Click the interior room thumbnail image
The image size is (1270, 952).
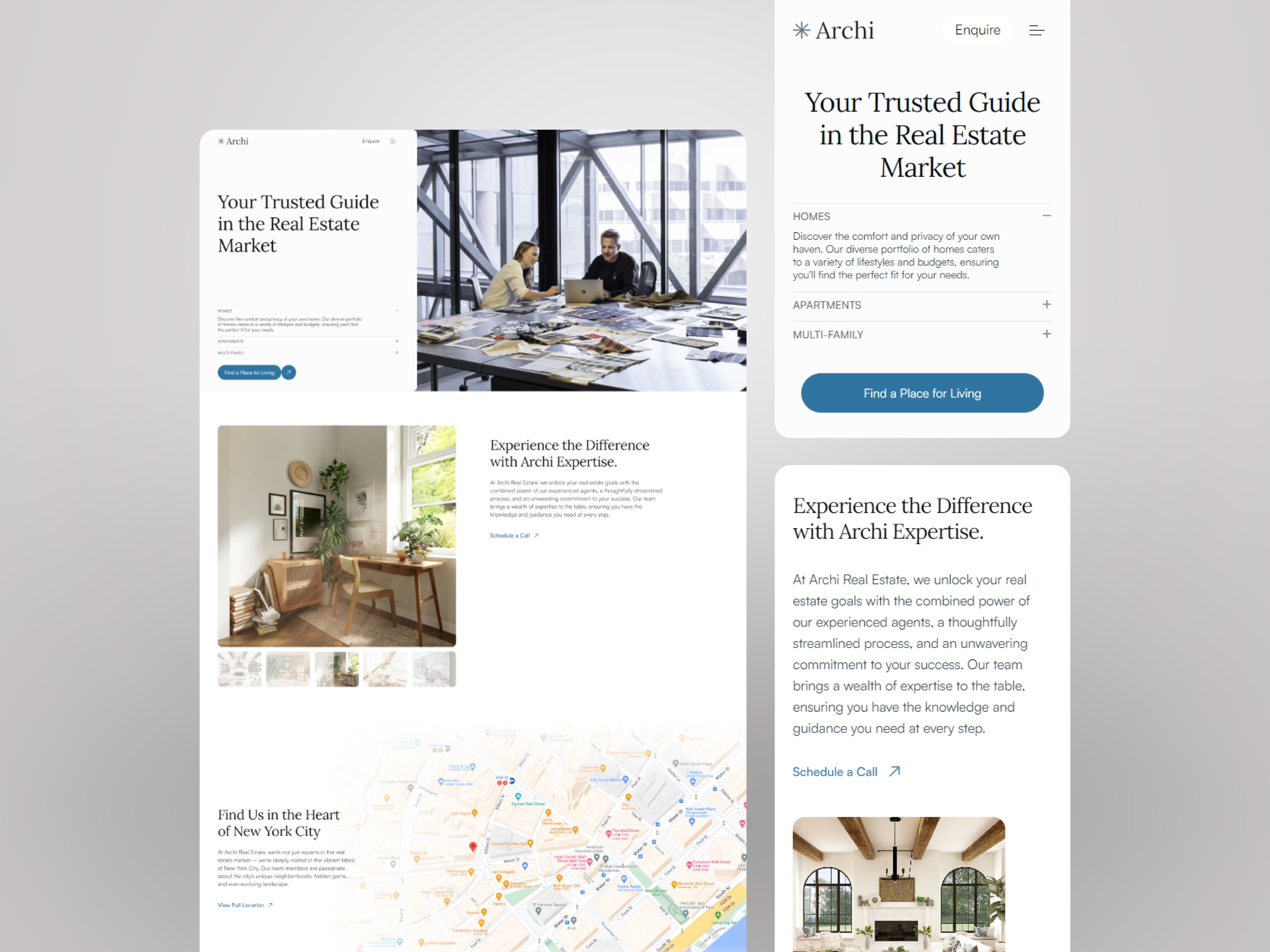coord(337,670)
